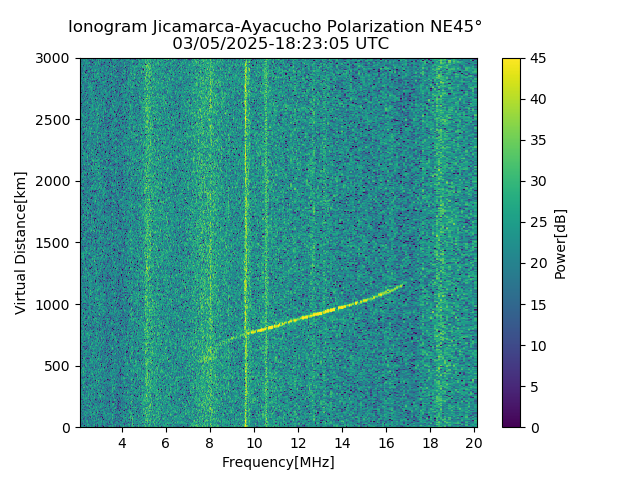Click the Frequency[MHz] x-axis label
640x480 pixels.
(x=278, y=462)
